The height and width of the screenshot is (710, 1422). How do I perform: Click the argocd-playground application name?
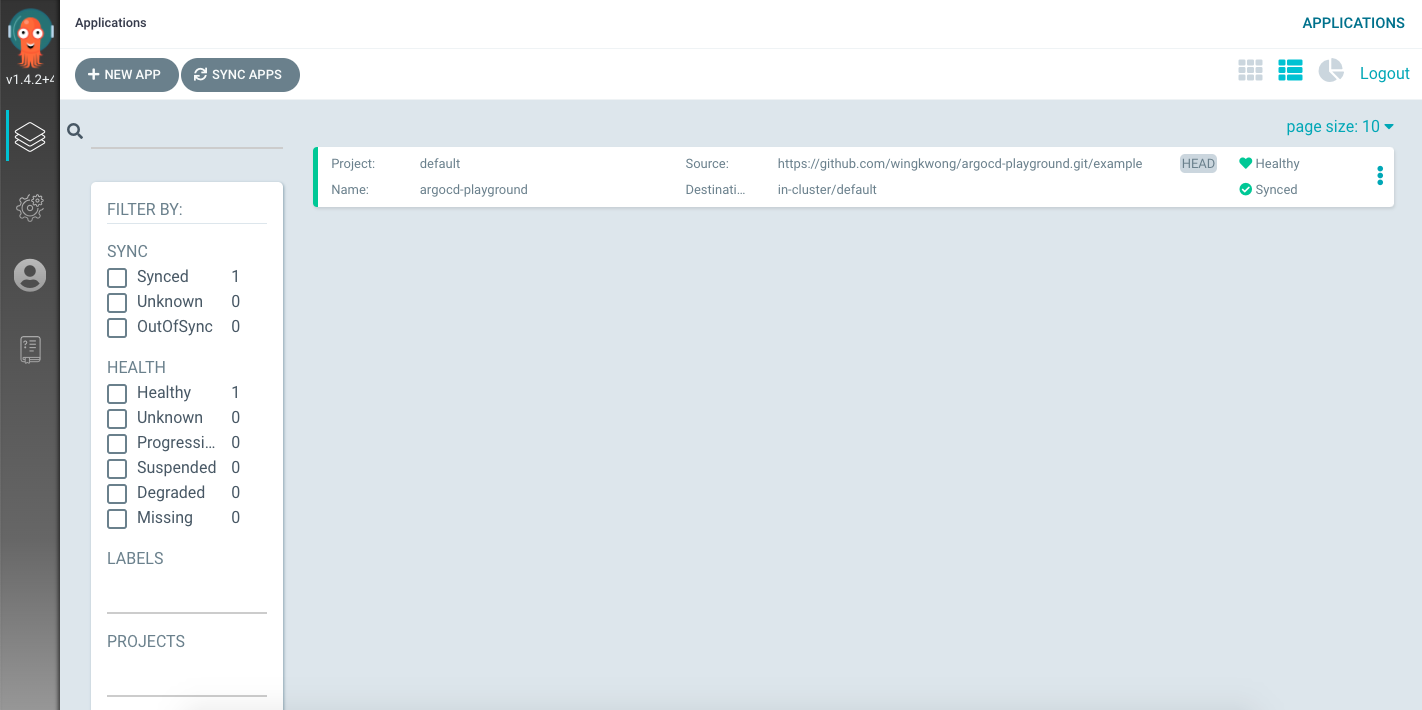474,189
